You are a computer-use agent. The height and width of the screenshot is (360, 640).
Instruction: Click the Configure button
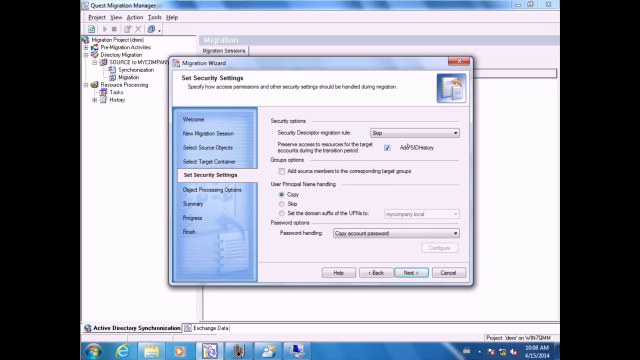(x=440, y=248)
